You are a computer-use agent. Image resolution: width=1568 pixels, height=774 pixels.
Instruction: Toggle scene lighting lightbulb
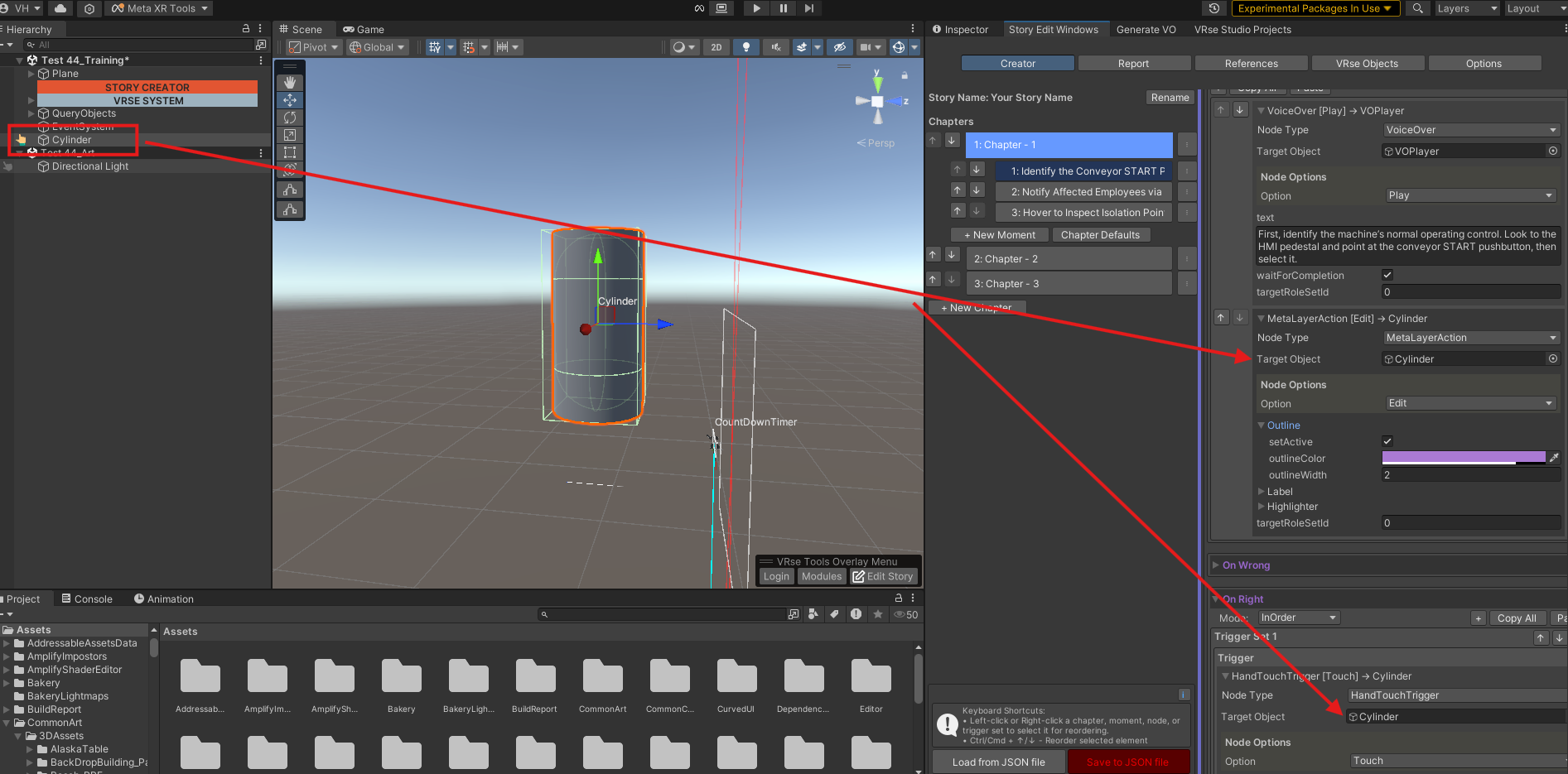(746, 47)
